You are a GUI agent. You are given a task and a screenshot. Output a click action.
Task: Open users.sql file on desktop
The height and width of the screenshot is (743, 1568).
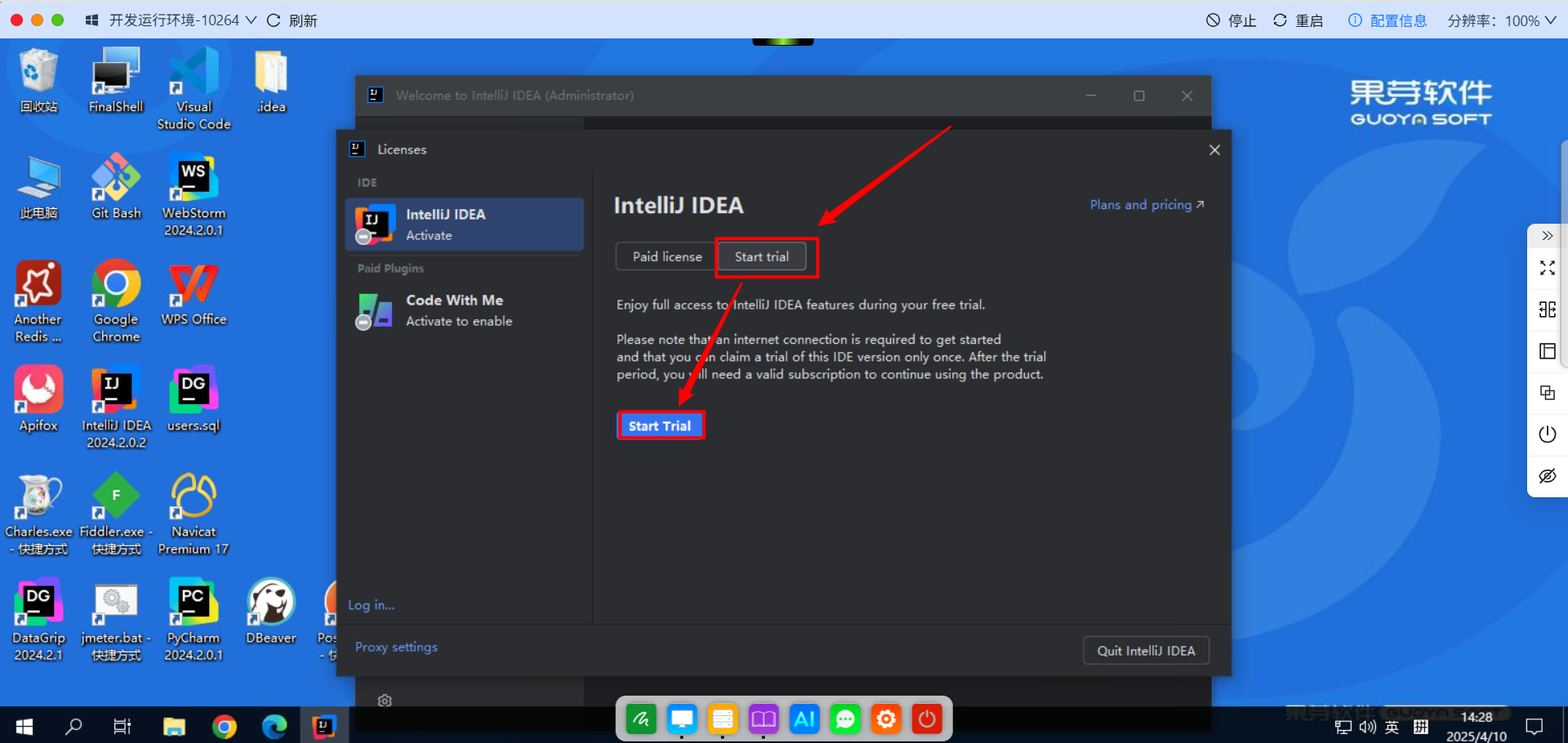pos(194,398)
